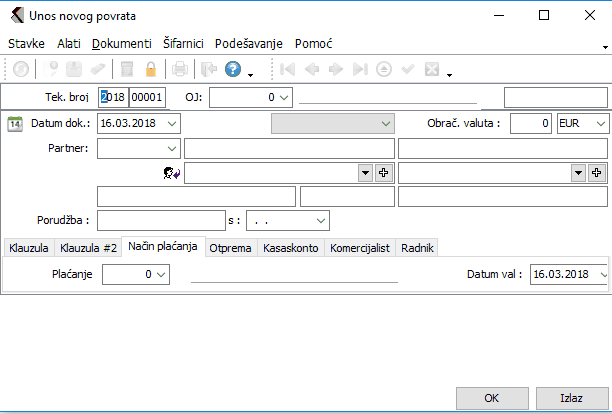Open the Datum val date dropdown

click(x=602, y=273)
